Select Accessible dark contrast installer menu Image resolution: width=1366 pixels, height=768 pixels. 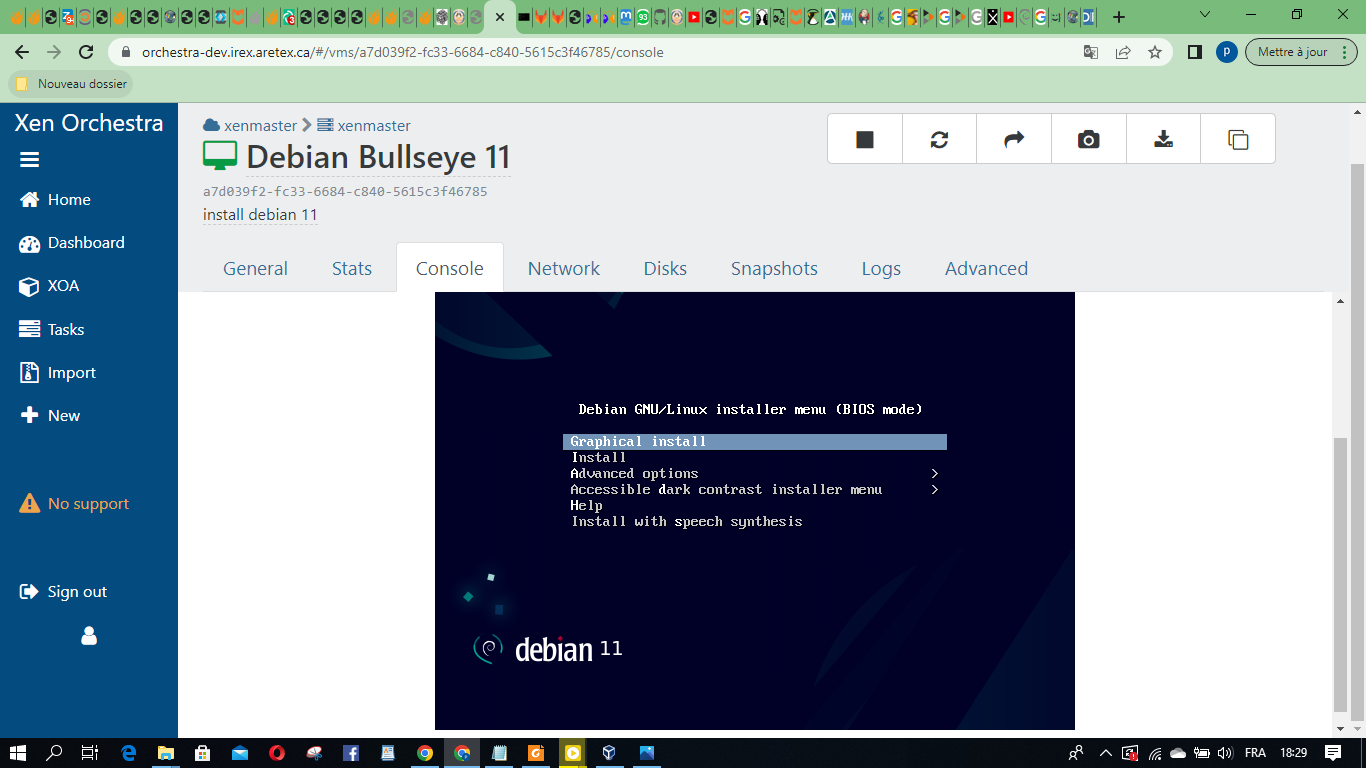pyautogui.click(x=726, y=489)
